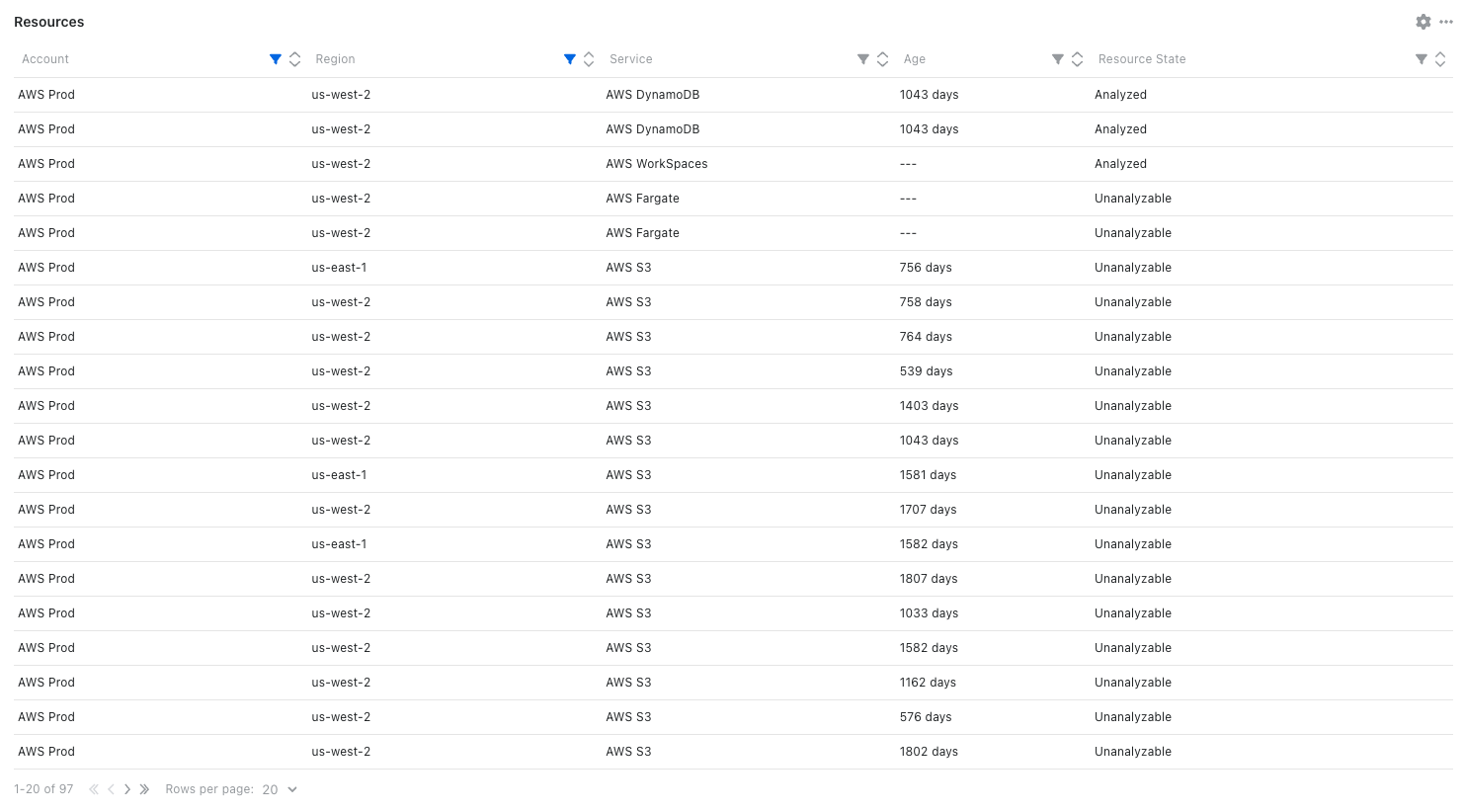This screenshot has height=812, width=1464.
Task: Open the Resources more options menu
Action: [x=1446, y=22]
